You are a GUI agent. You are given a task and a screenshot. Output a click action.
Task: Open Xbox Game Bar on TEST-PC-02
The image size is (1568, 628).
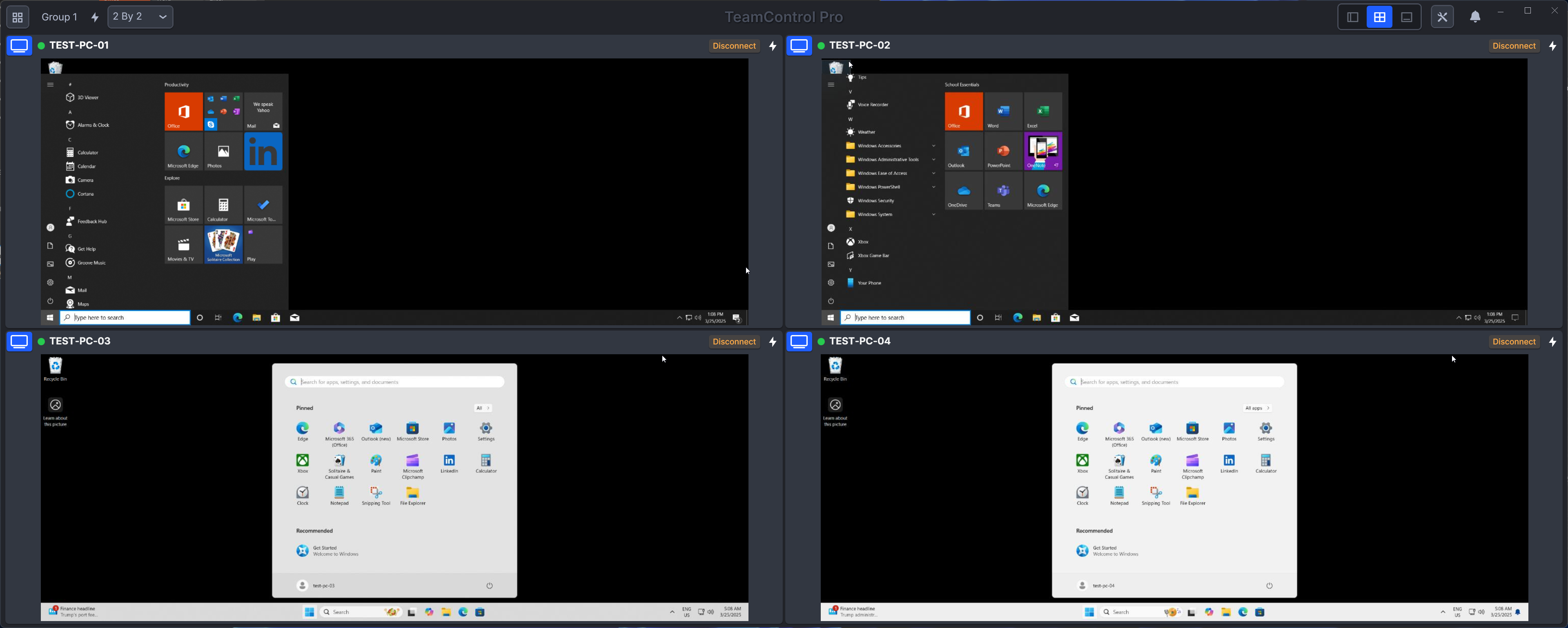[873, 256]
